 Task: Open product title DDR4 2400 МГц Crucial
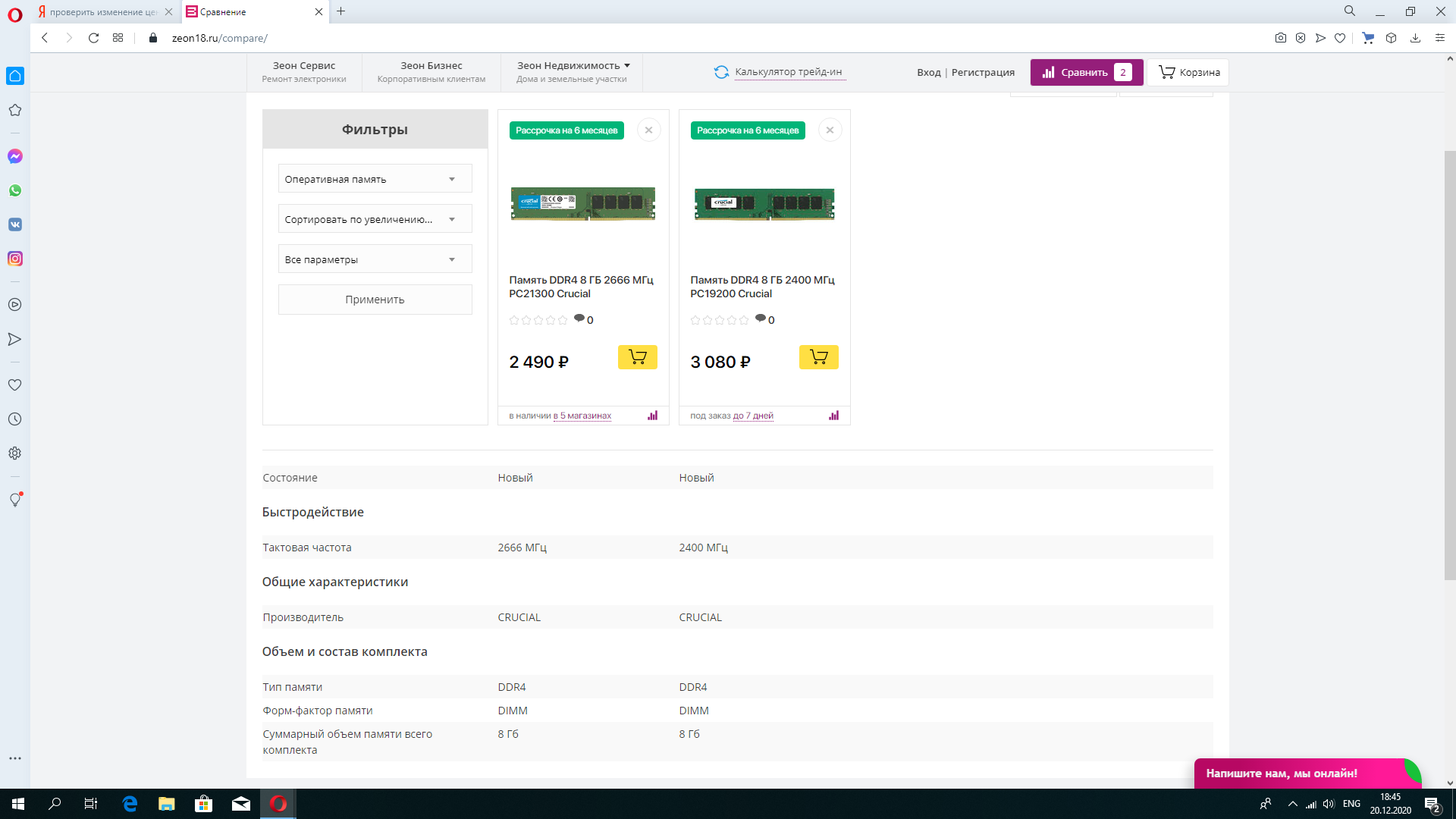click(763, 287)
